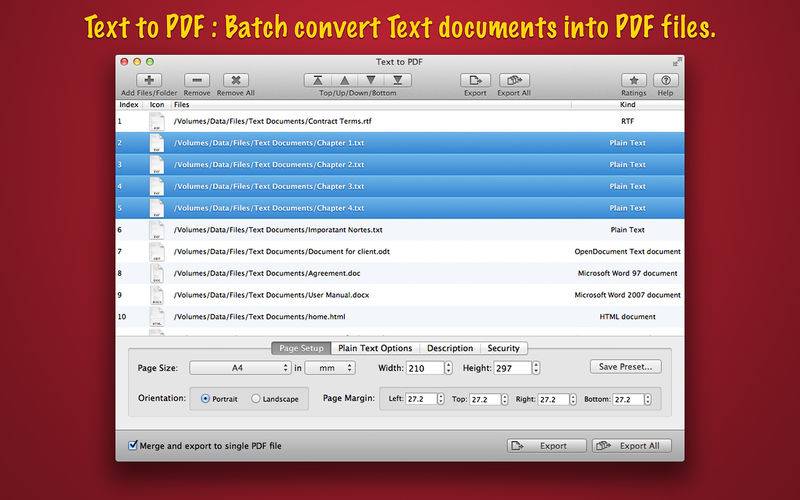Move selection to bottom with toolbar arrow
Image resolution: width=800 pixels, height=500 pixels.
397,80
